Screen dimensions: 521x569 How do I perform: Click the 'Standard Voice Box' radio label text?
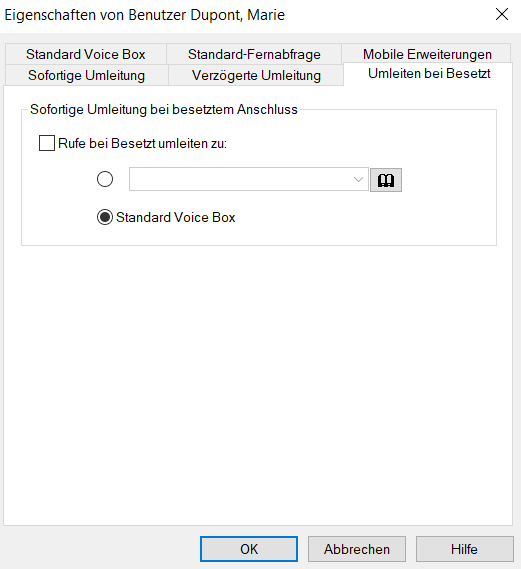click(x=176, y=217)
